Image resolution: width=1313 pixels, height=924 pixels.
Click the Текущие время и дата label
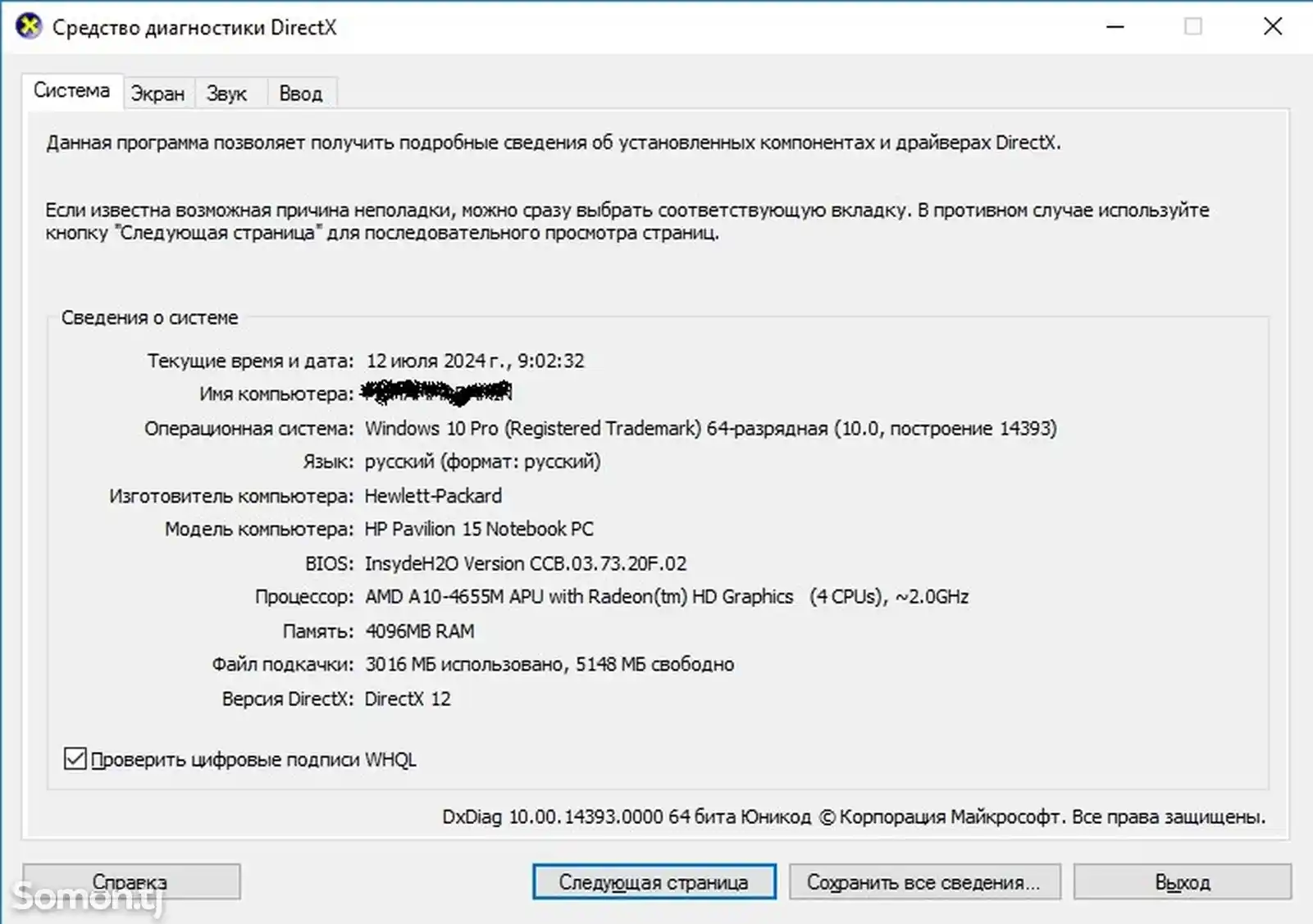tap(251, 361)
